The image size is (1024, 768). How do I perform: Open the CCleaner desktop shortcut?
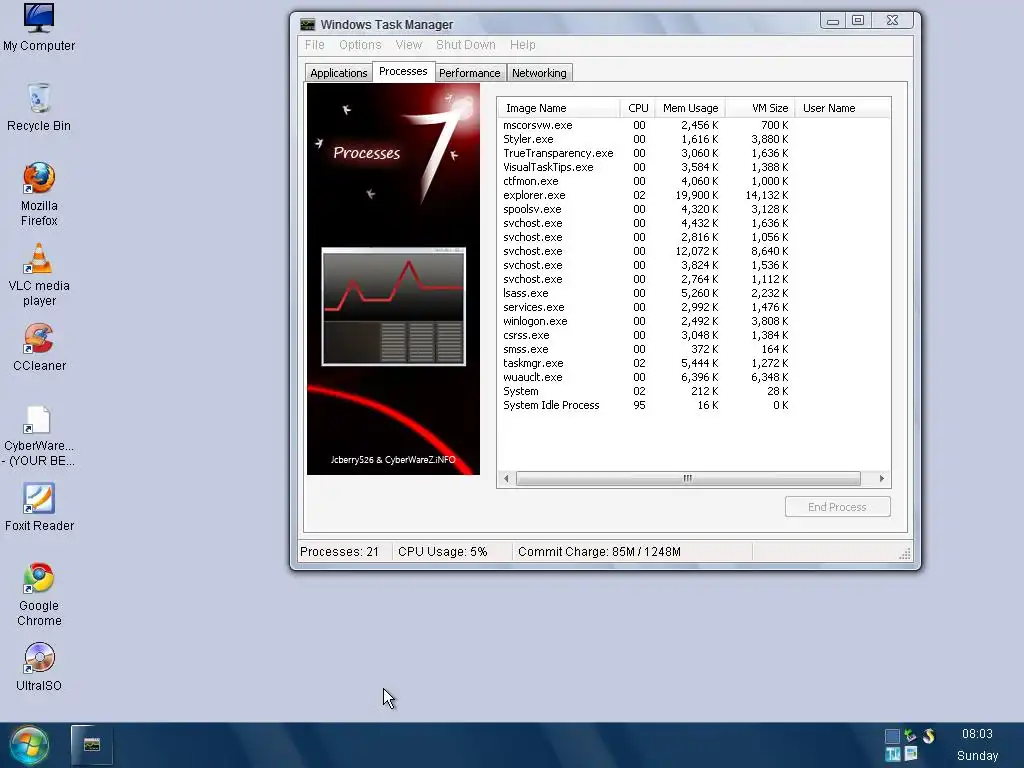(39, 347)
